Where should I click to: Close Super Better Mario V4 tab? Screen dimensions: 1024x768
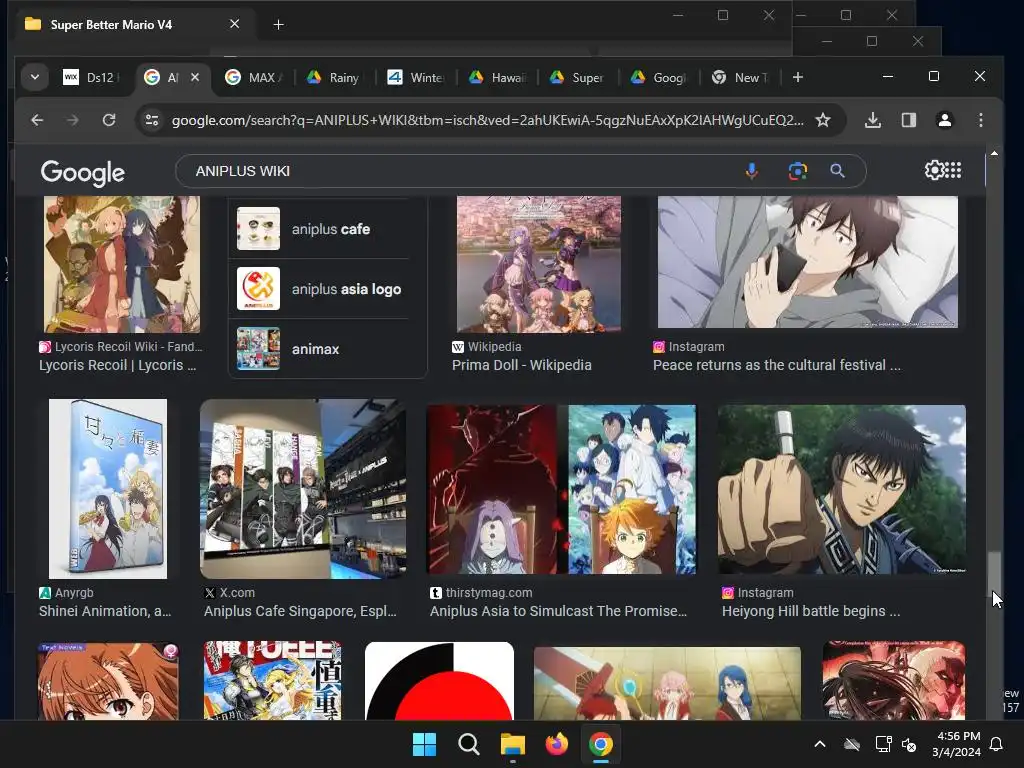coord(234,24)
